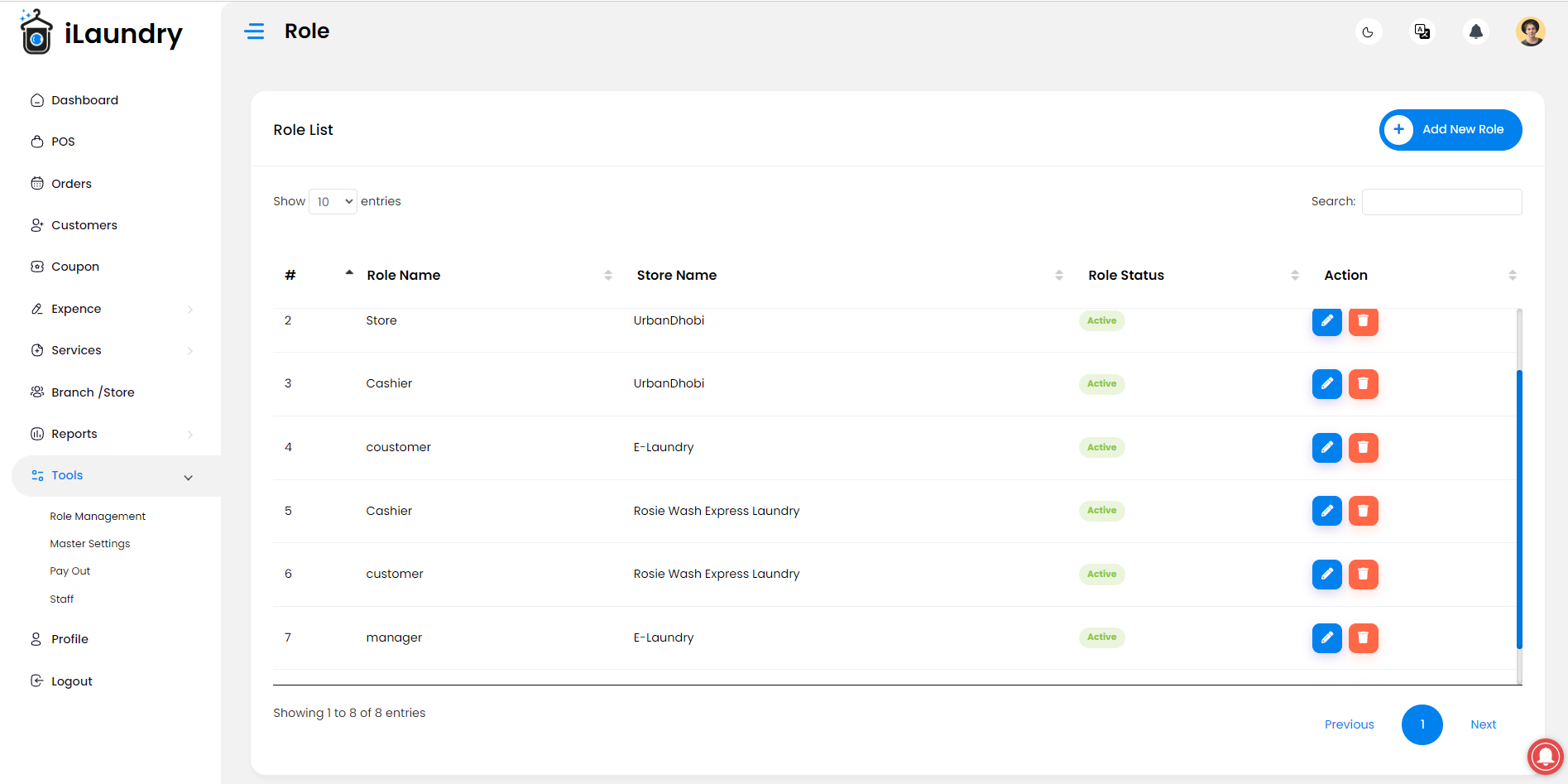Edit the customer role of Rosie Wash

point(1327,575)
